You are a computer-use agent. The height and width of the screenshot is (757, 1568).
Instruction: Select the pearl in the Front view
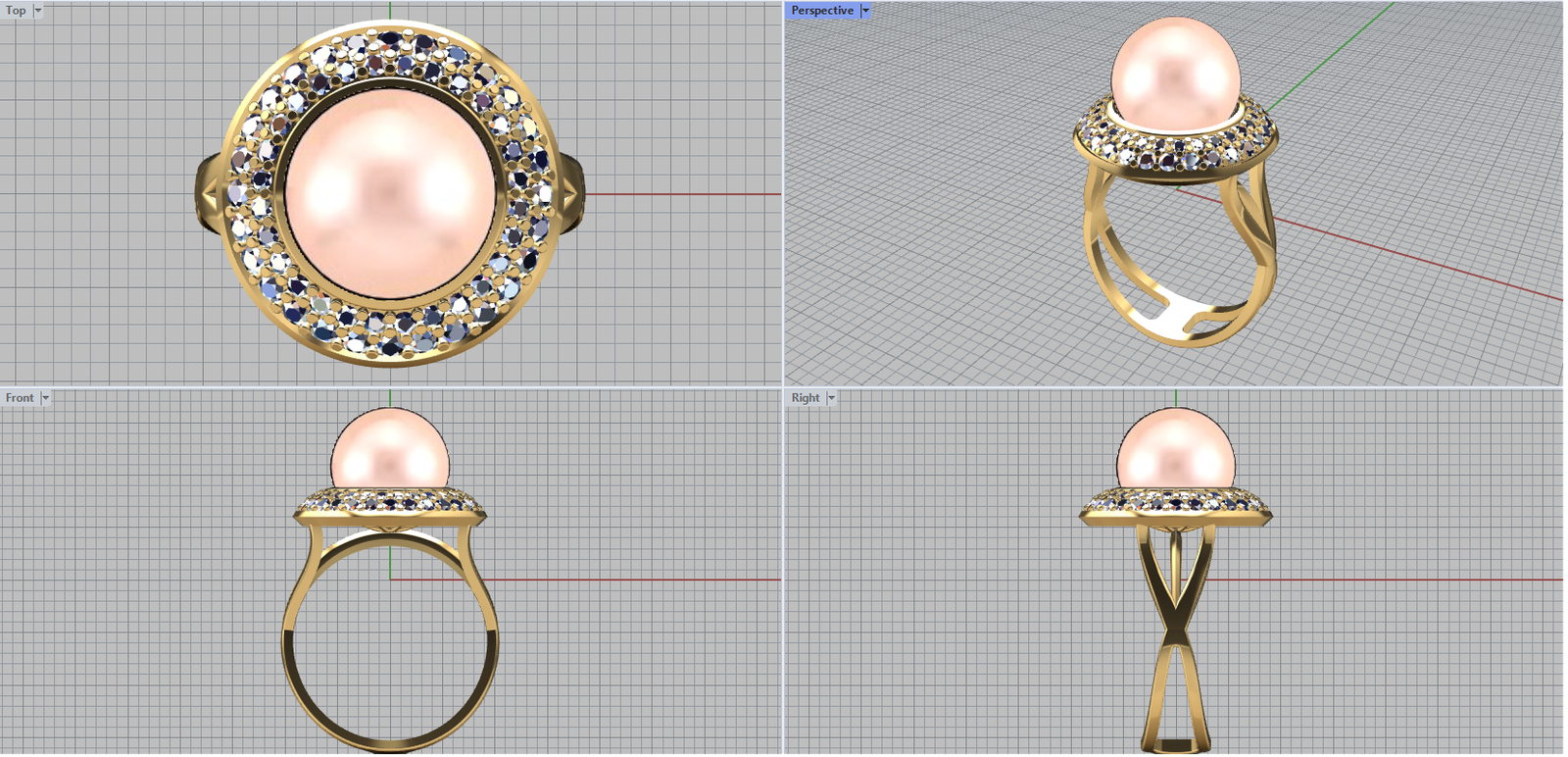pos(390,451)
